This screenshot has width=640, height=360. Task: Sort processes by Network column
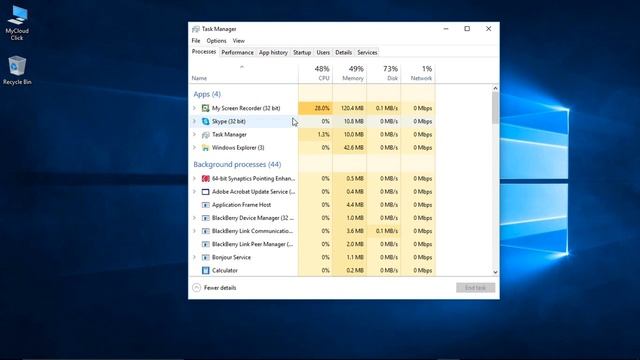click(x=418, y=73)
